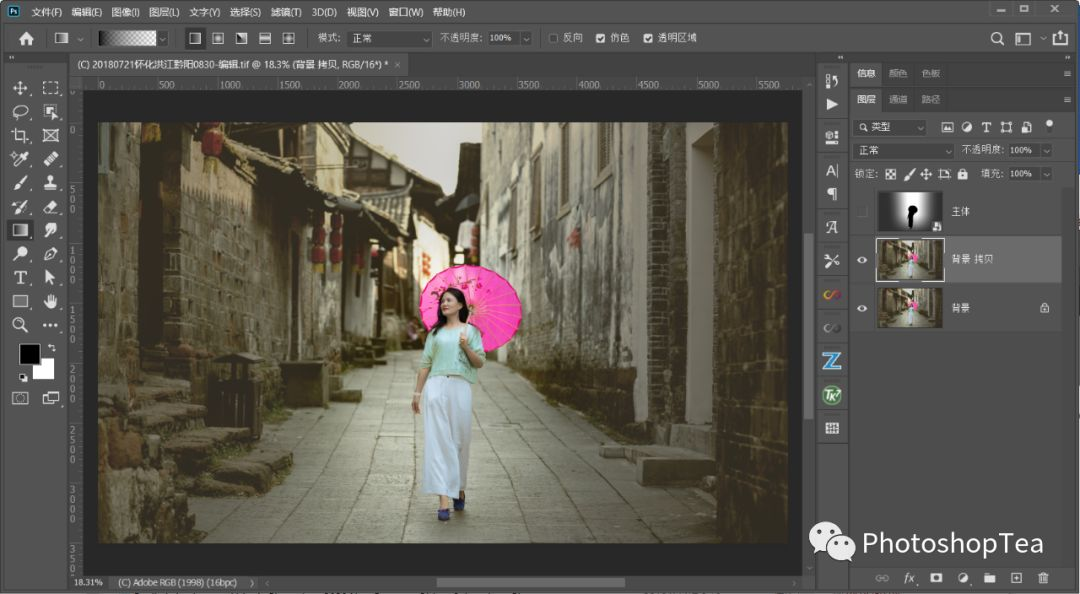This screenshot has width=1080, height=594.
Task: Choose the Crop tool
Action: 20,135
